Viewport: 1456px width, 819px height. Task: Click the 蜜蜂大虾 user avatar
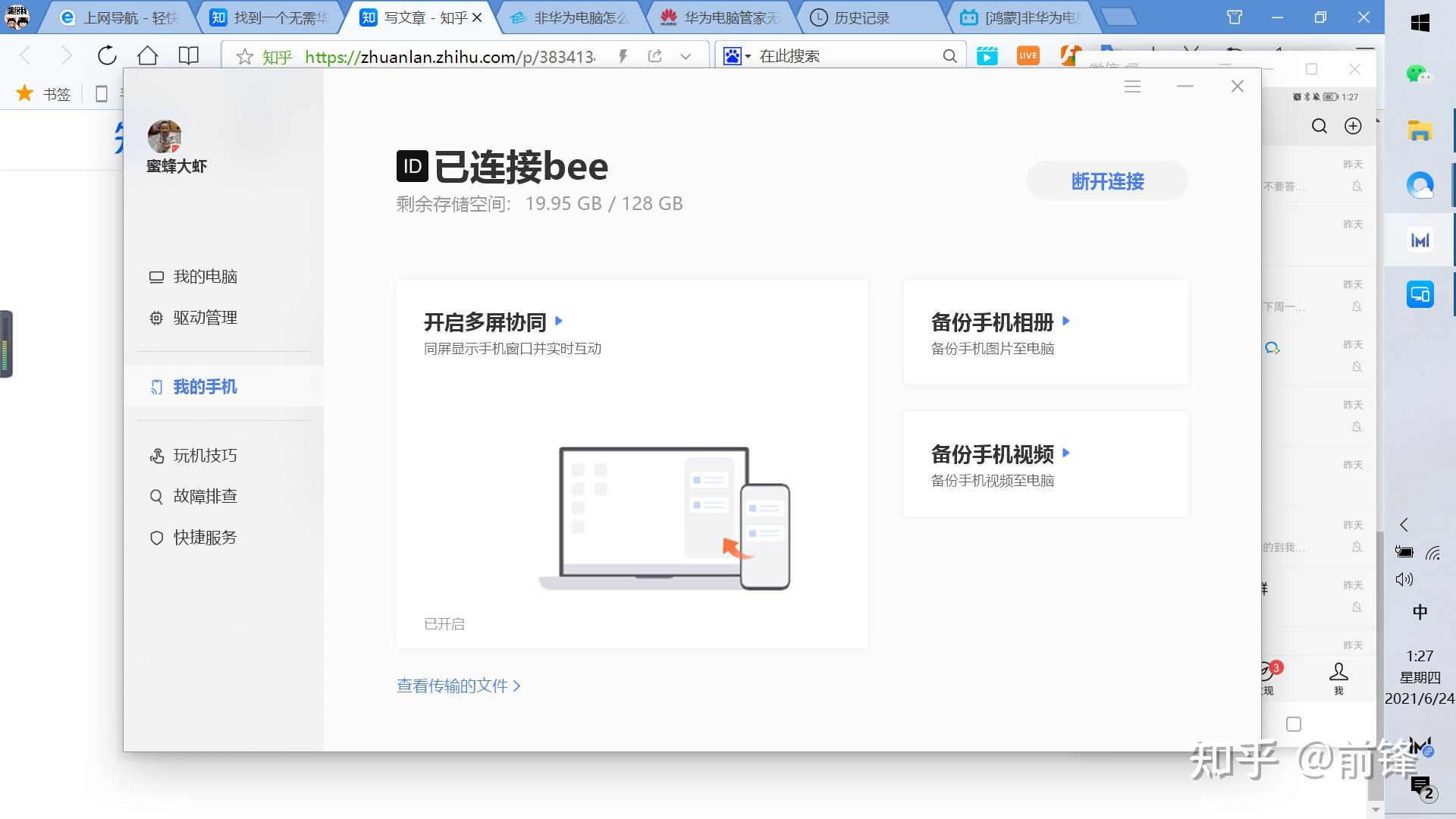(165, 136)
